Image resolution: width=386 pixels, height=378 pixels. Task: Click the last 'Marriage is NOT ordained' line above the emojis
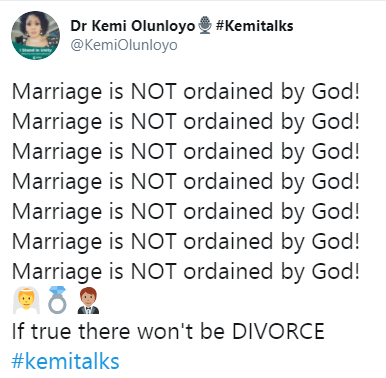[x=186, y=272]
